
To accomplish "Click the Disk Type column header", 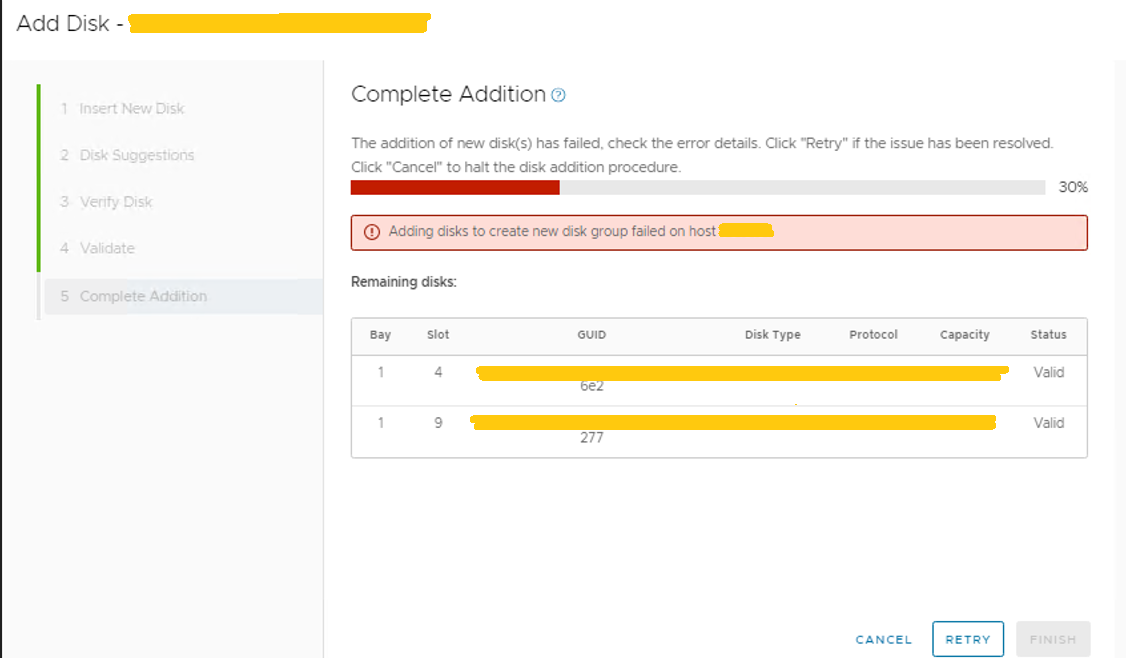I will pyautogui.click(x=772, y=335).
